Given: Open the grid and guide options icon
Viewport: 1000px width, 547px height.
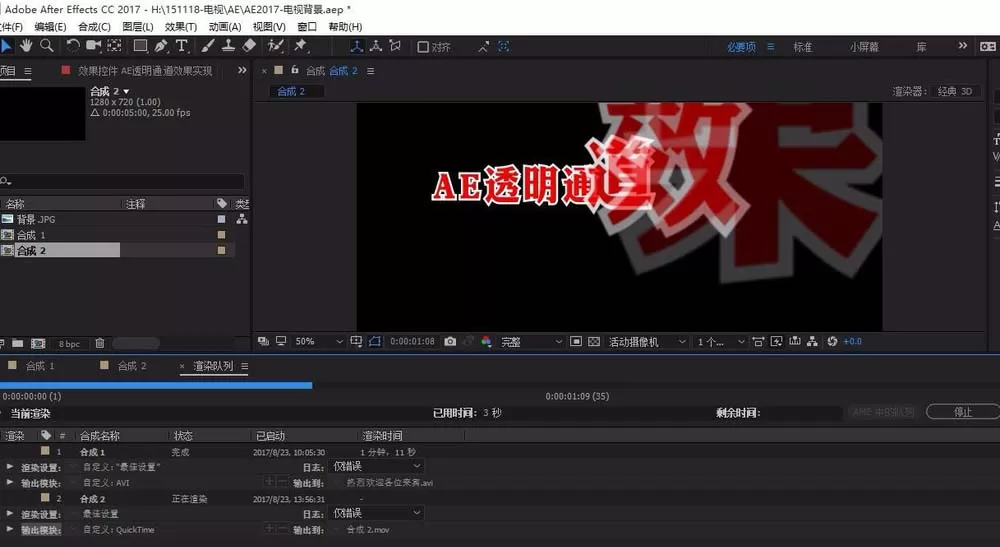Looking at the screenshot, I should [x=357, y=342].
